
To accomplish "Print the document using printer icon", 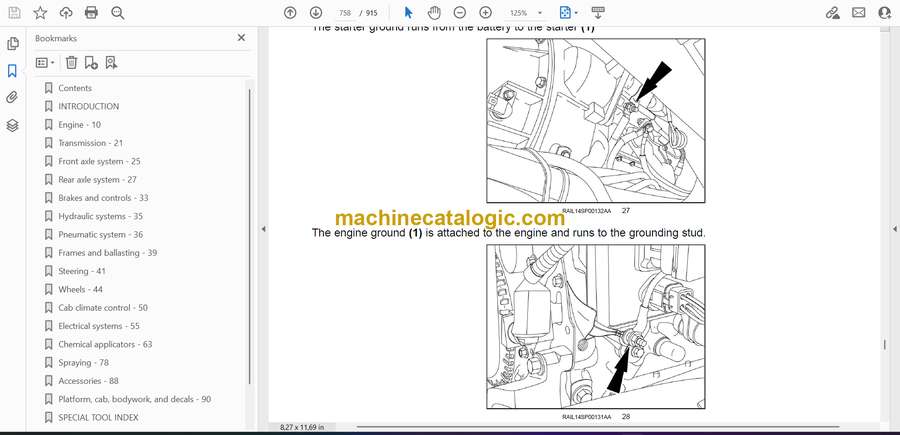I will tap(92, 13).
